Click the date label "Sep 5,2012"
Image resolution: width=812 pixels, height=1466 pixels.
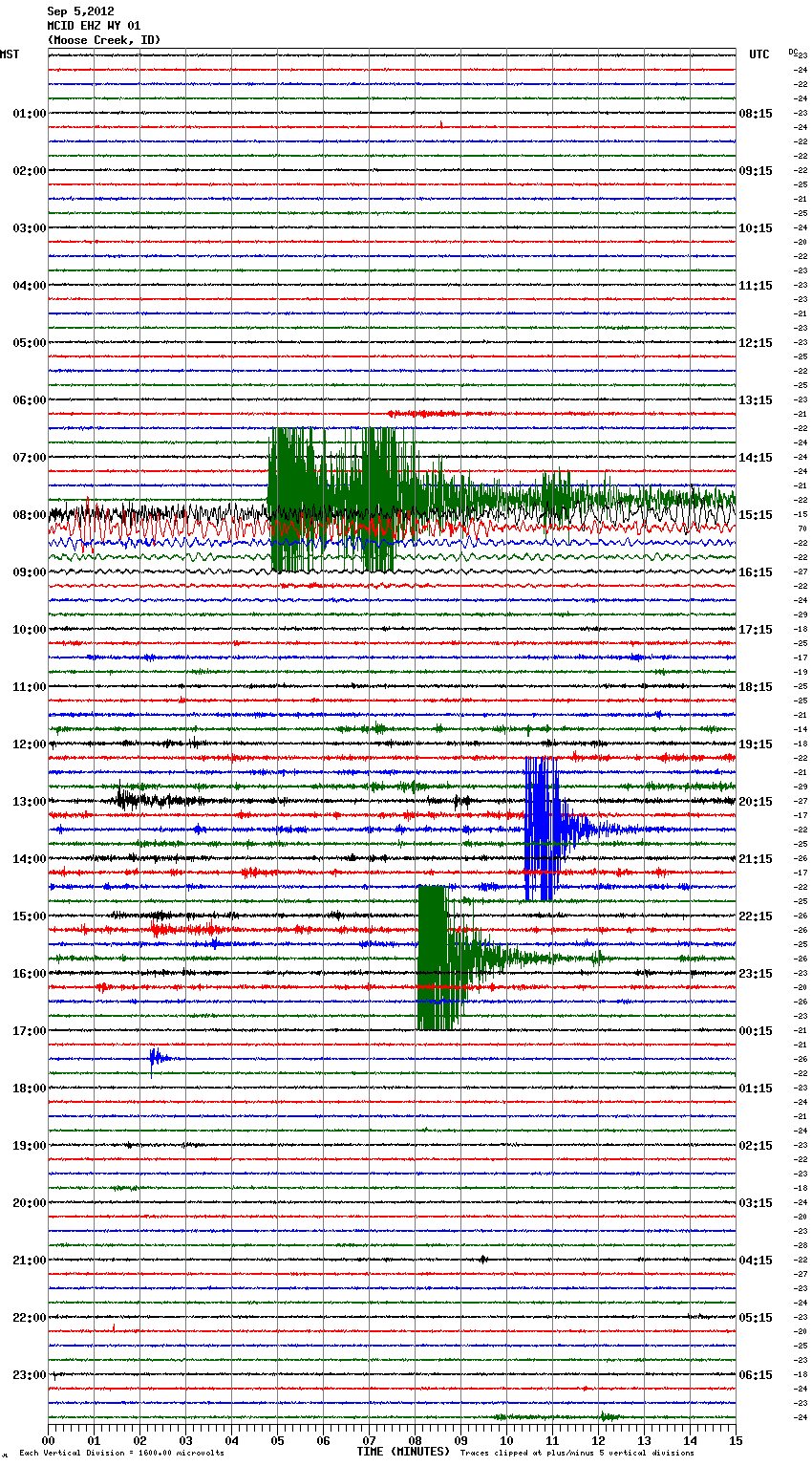click(80, 11)
